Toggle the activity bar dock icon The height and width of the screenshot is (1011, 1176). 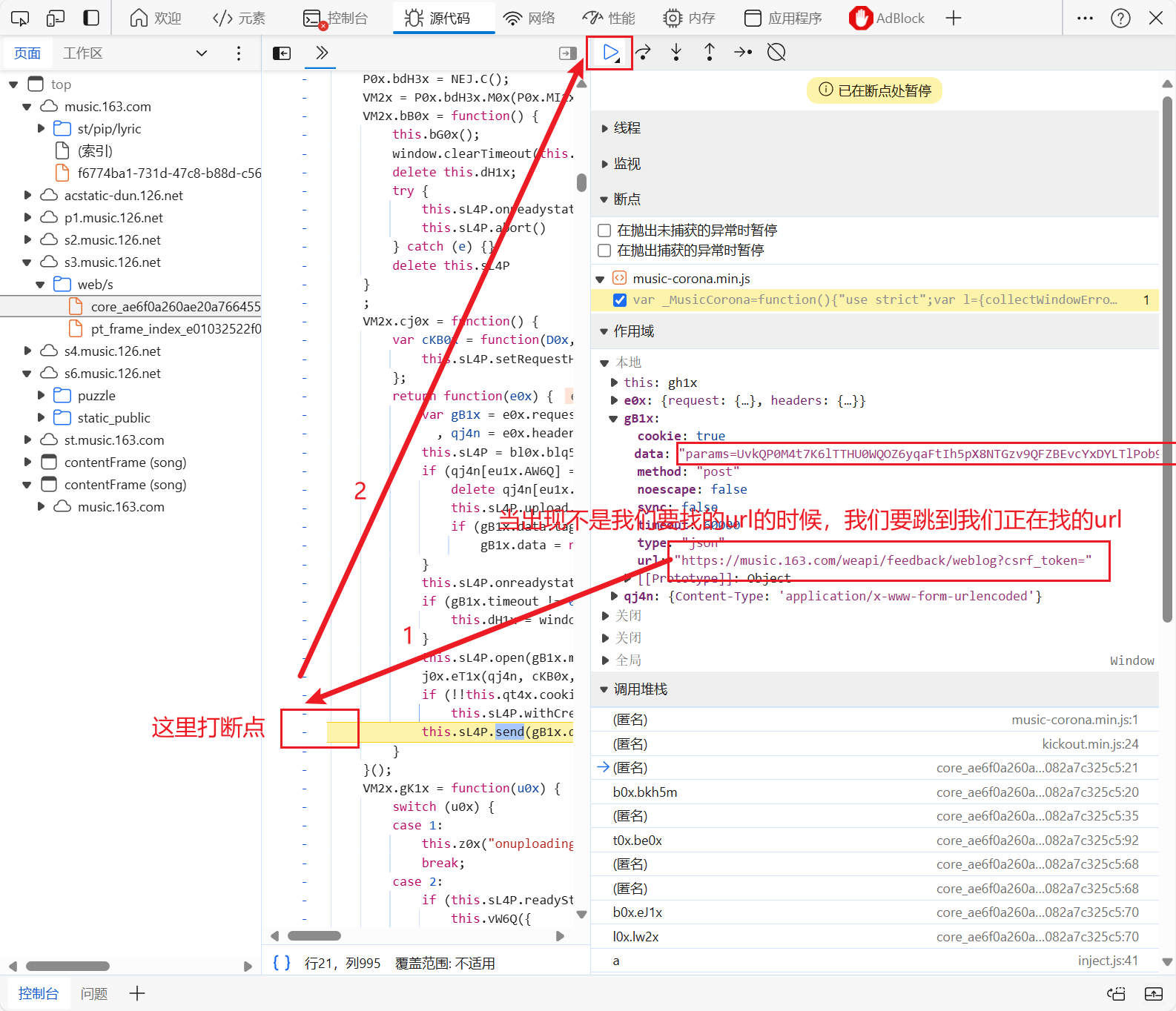click(x=91, y=18)
